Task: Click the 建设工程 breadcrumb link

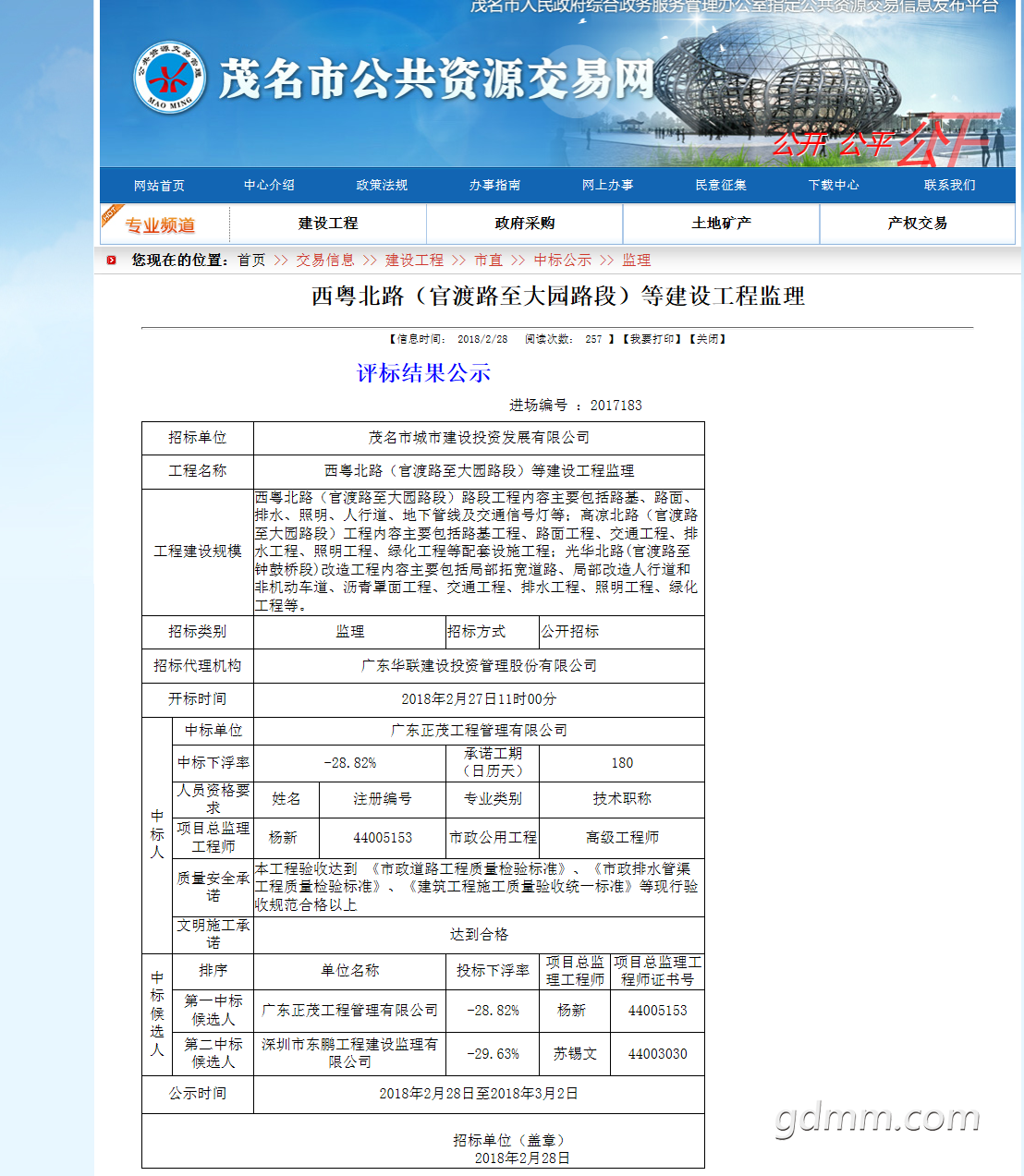Action: [x=414, y=261]
